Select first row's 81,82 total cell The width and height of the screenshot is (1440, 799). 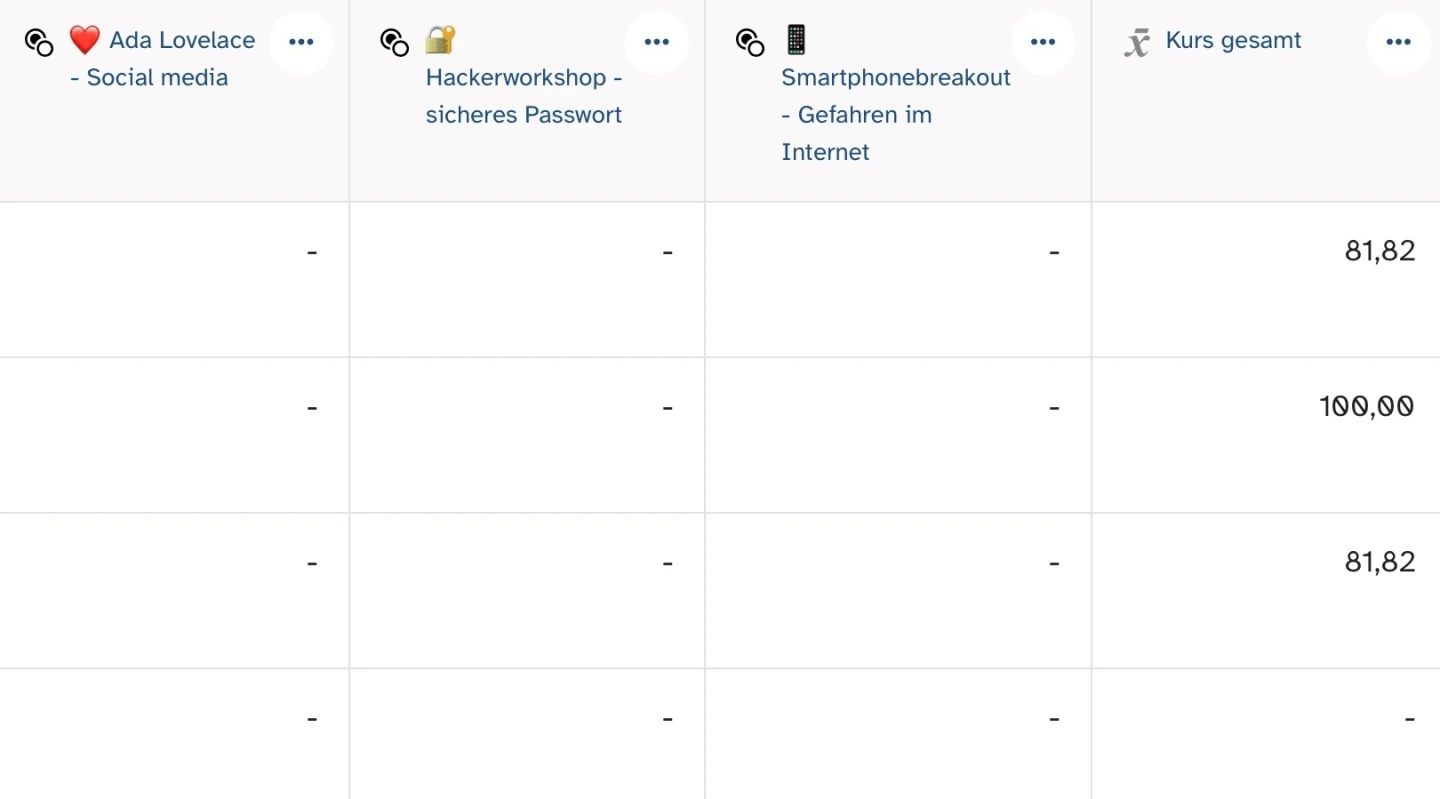tap(1379, 251)
